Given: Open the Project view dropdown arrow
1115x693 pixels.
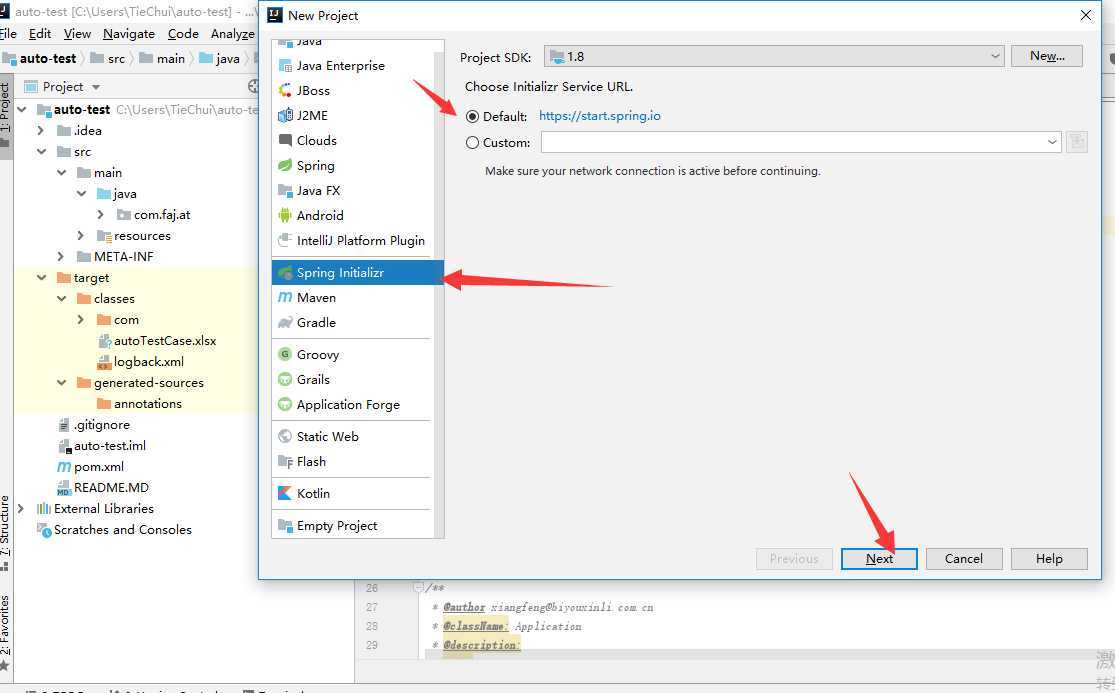Looking at the screenshot, I should coord(96,87).
